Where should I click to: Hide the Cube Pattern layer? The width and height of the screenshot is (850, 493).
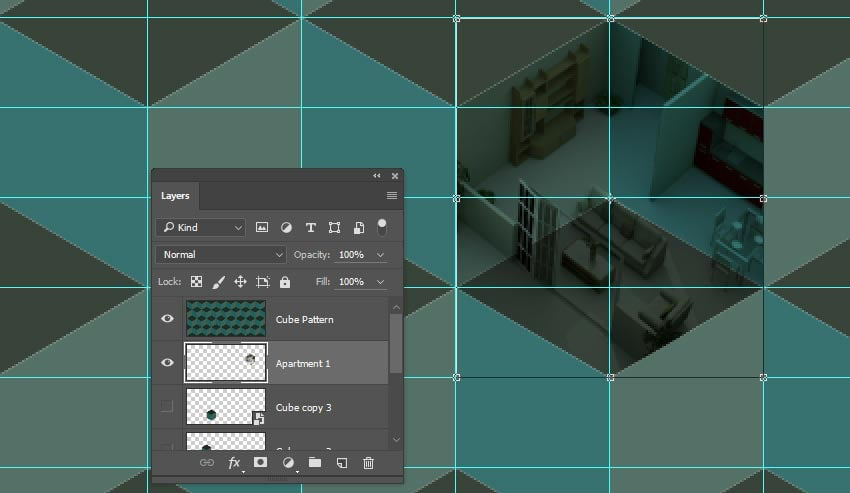(x=168, y=318)
